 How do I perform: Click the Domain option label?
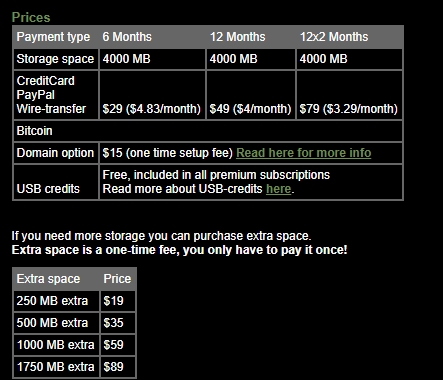click(56, 153)
